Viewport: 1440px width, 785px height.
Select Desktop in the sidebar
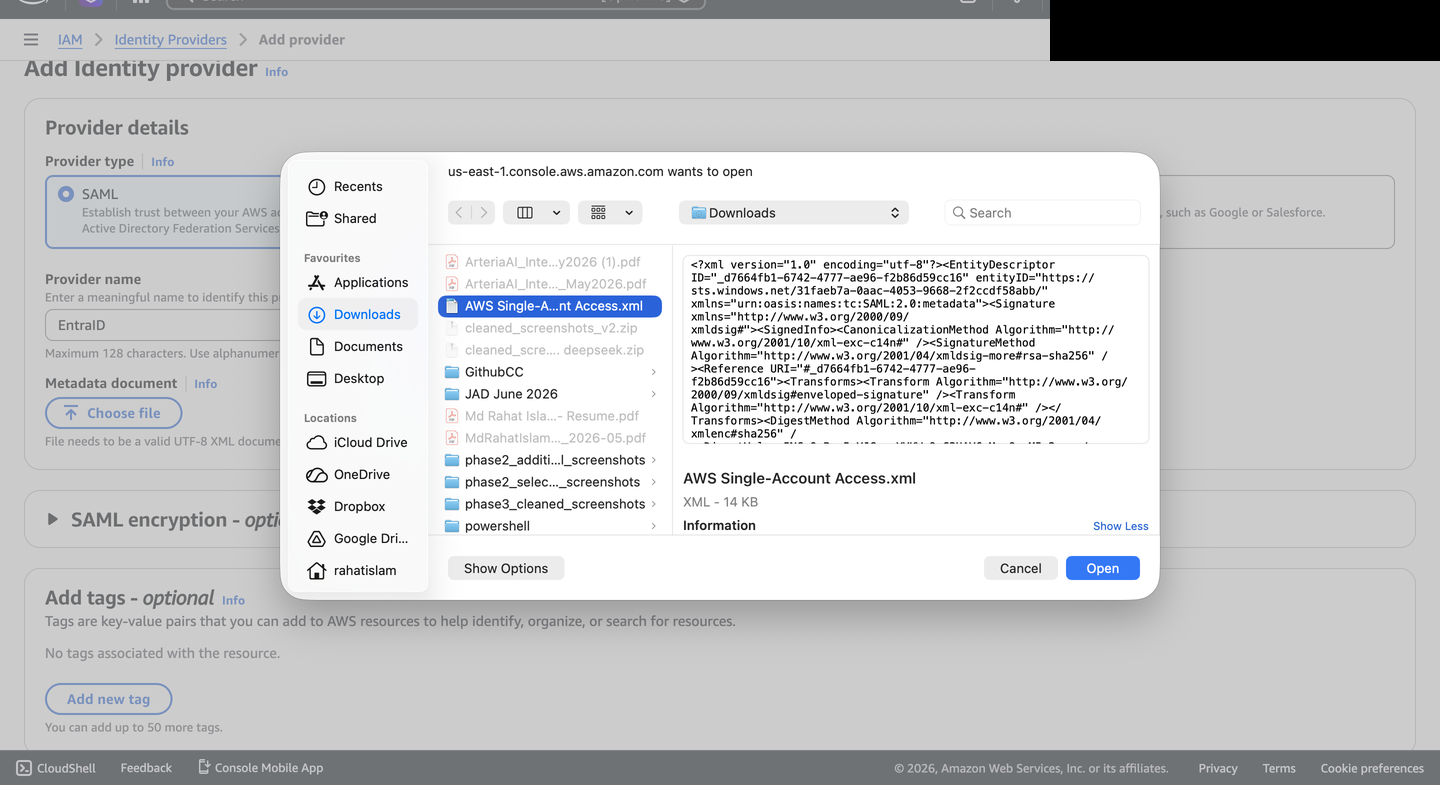(346, 379)
